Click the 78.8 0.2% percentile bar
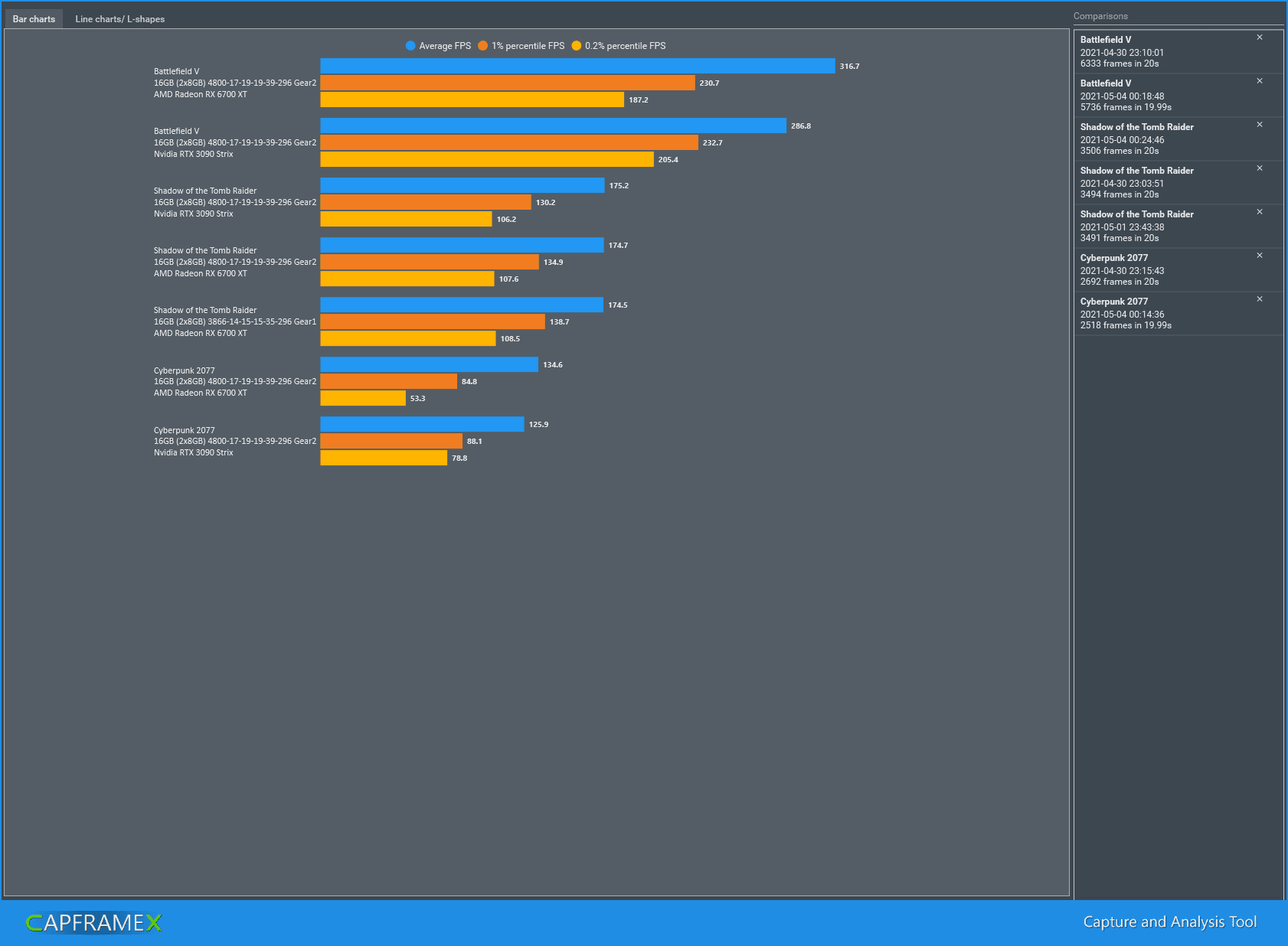This screenshot has width=1288, height=946. pyautogui.click(x=384, y=458)
